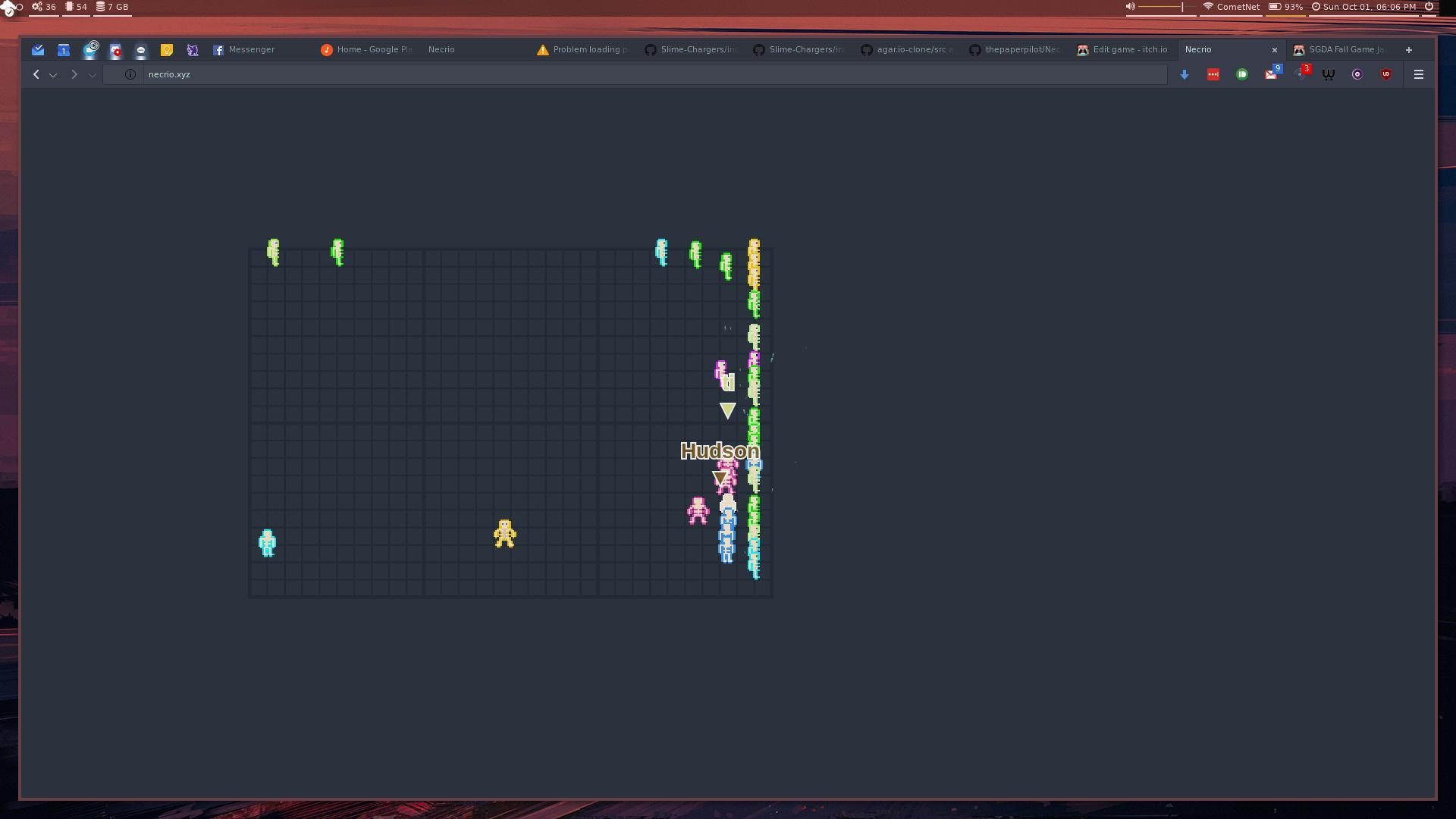Screen dimensions: 1456x819
Task: Open the purple circular extension icon
Action: (1357, 74)
